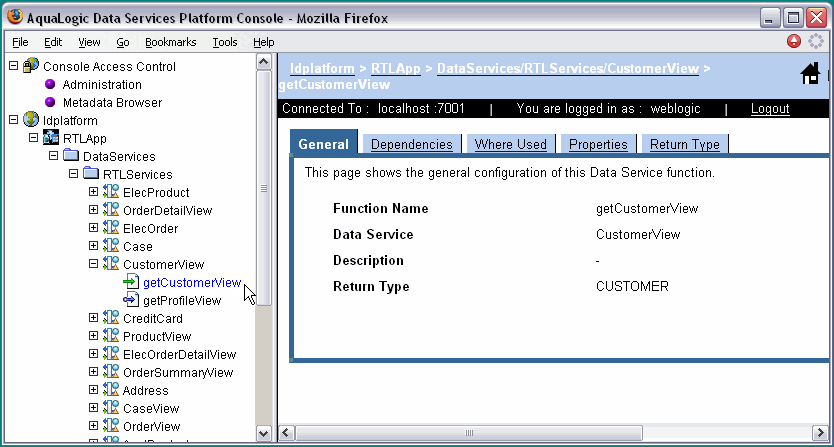The width and height of the screenshot is (834, 447).
Task: Click the CustomerView data service icon
Action: coord(111,264)
